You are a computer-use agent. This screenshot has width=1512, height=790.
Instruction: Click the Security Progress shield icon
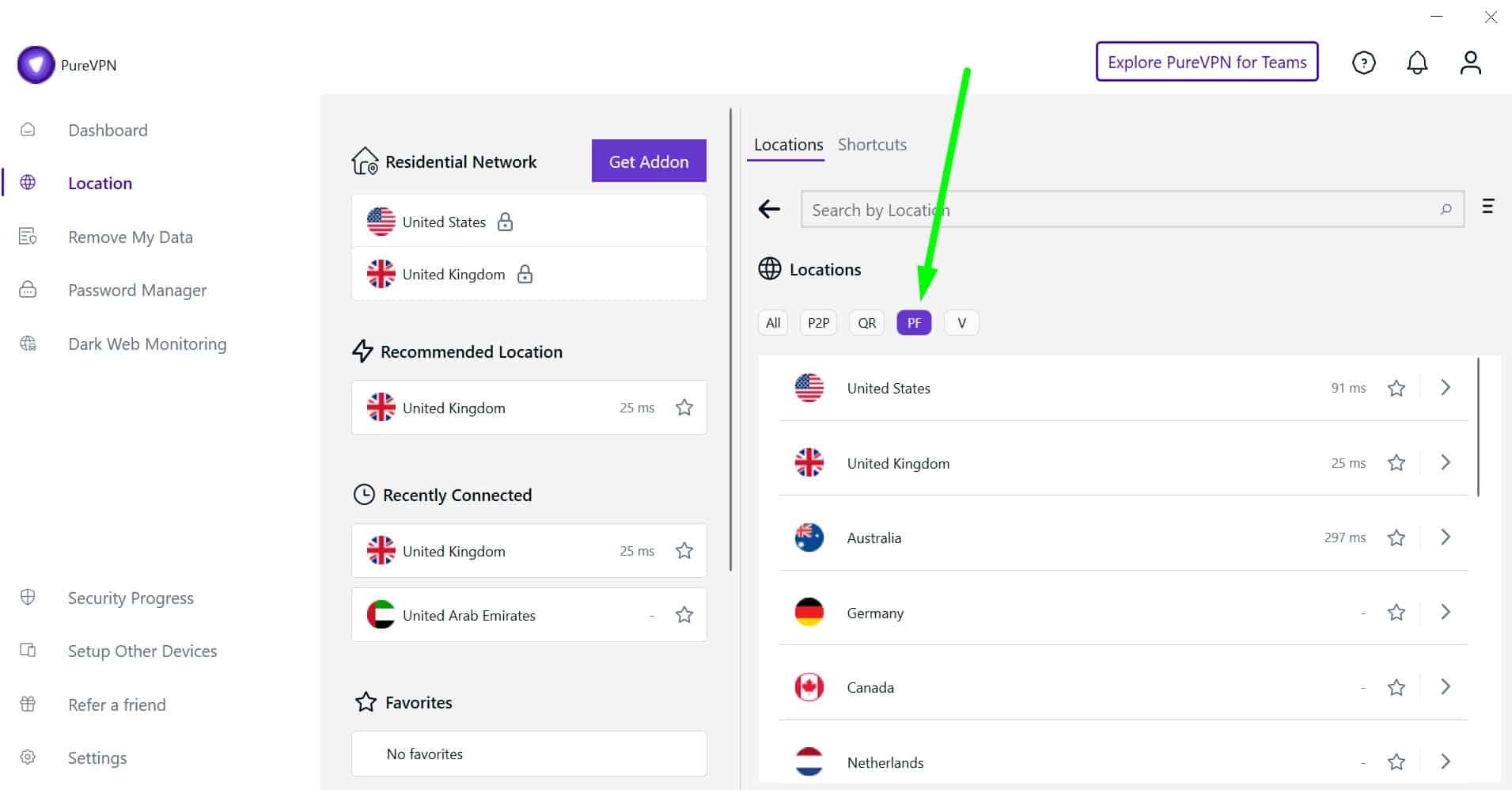(28, 597)
